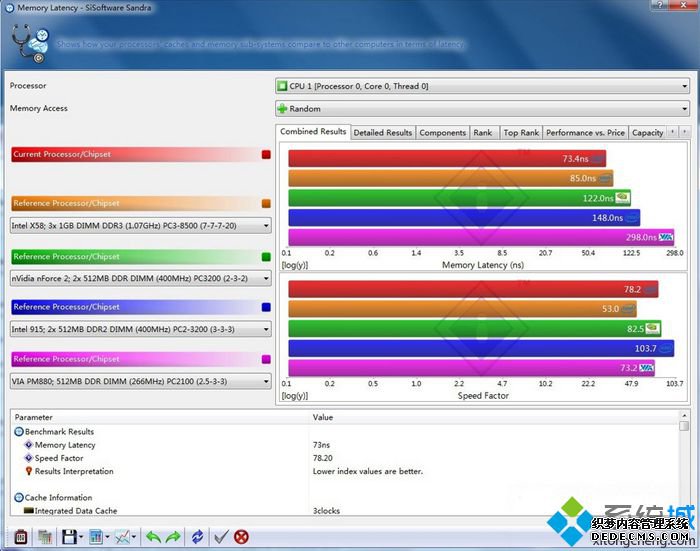Open the bar chart icon's dropdown arrow

point(107,537)
